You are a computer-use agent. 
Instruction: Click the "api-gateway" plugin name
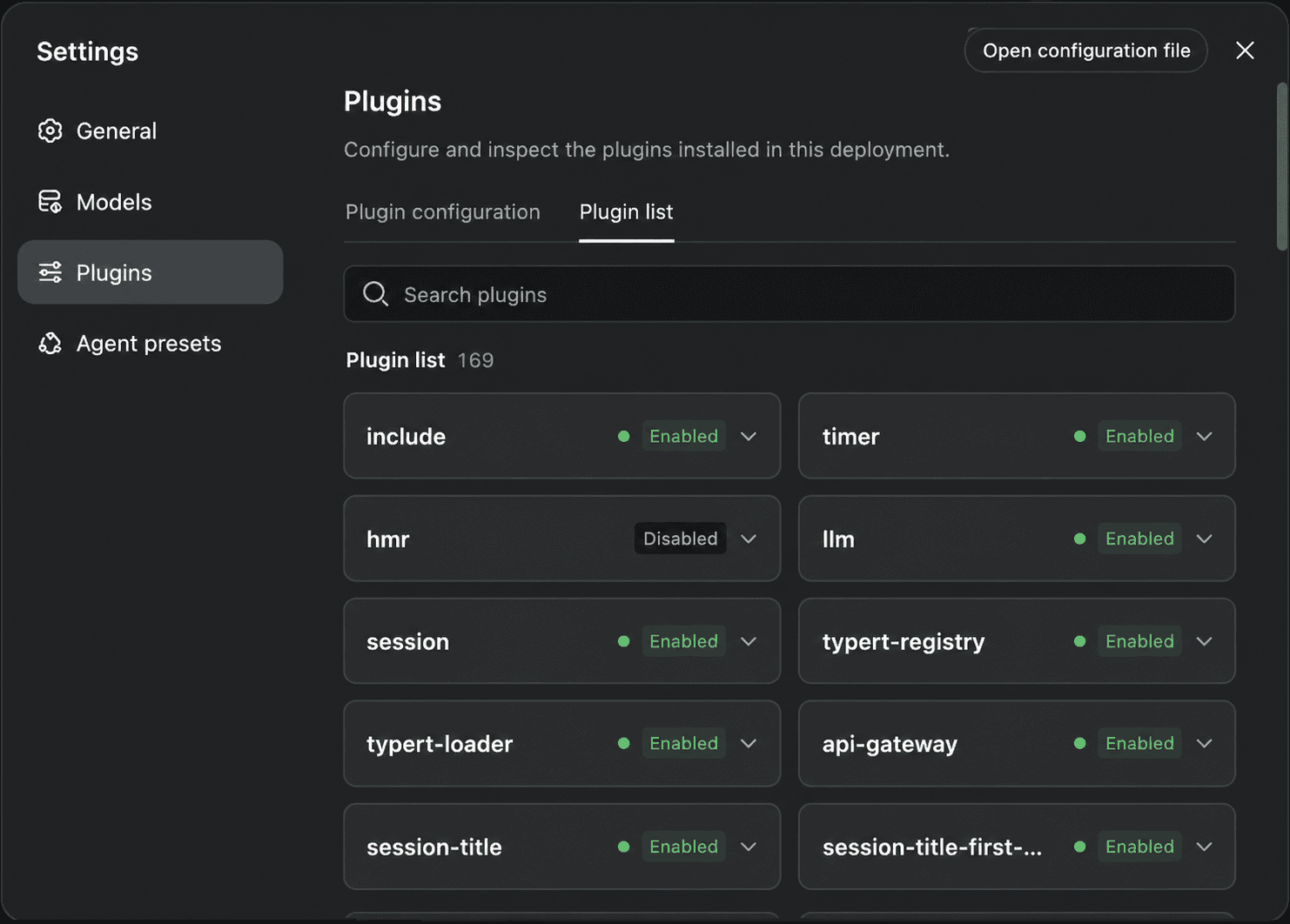[x=890, y=744]
